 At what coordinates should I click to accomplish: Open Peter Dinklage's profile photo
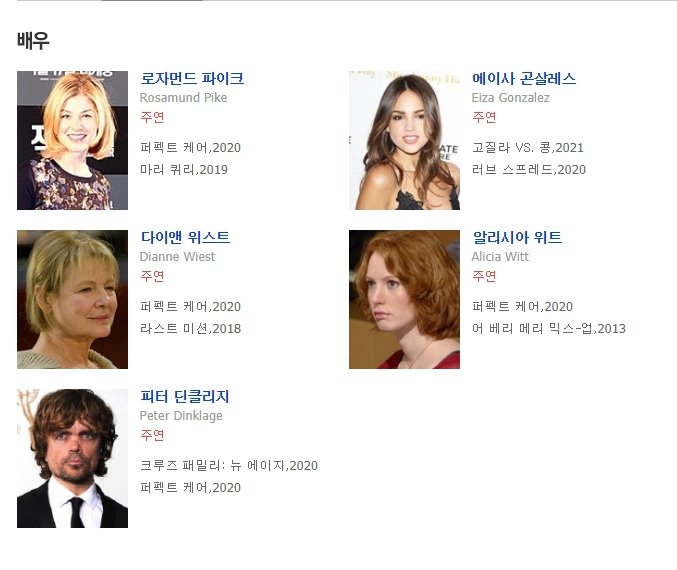point(72,458)
